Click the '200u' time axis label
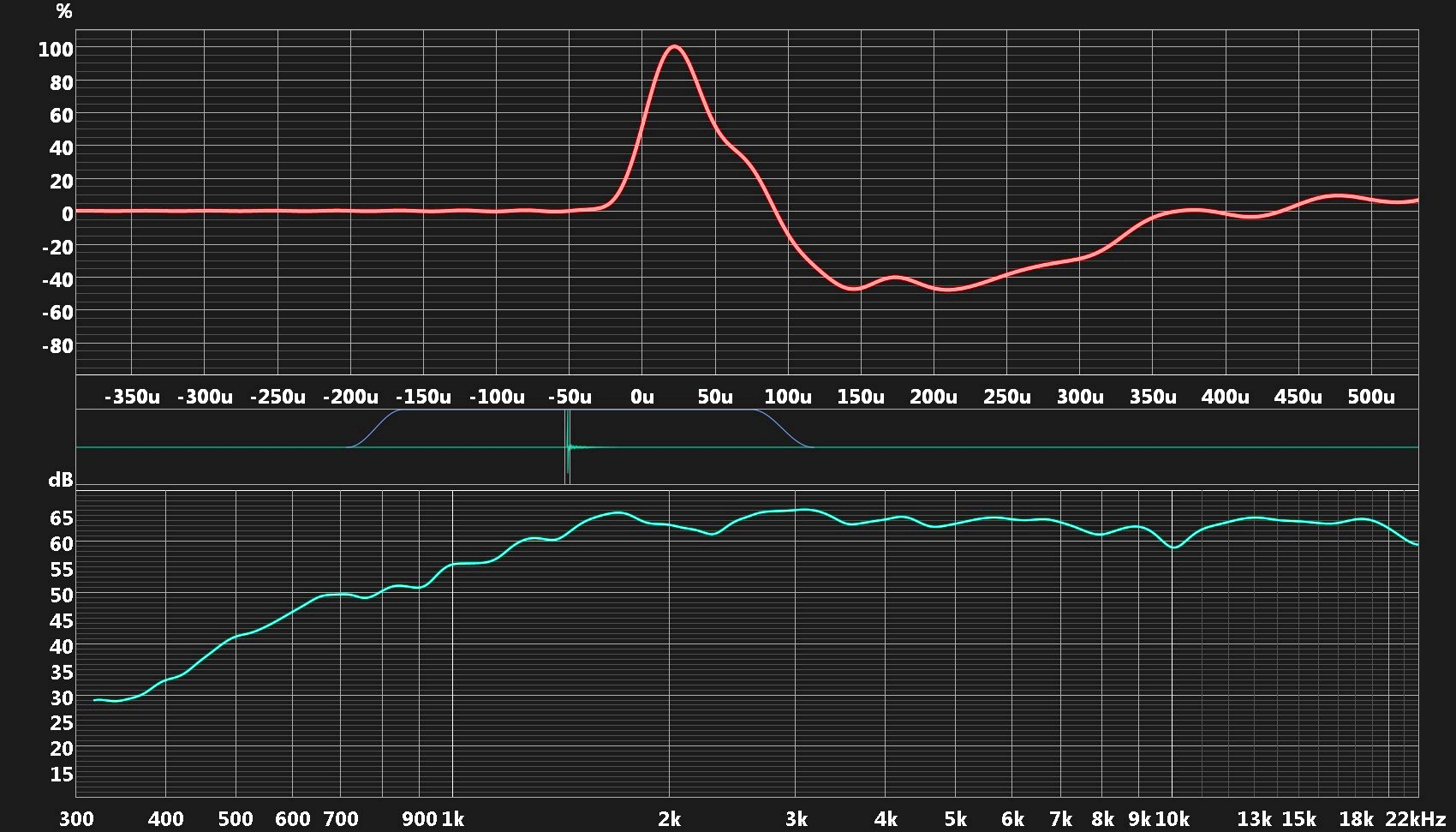The width and height of the screenshot is (1456, 832). click(934, 397)
